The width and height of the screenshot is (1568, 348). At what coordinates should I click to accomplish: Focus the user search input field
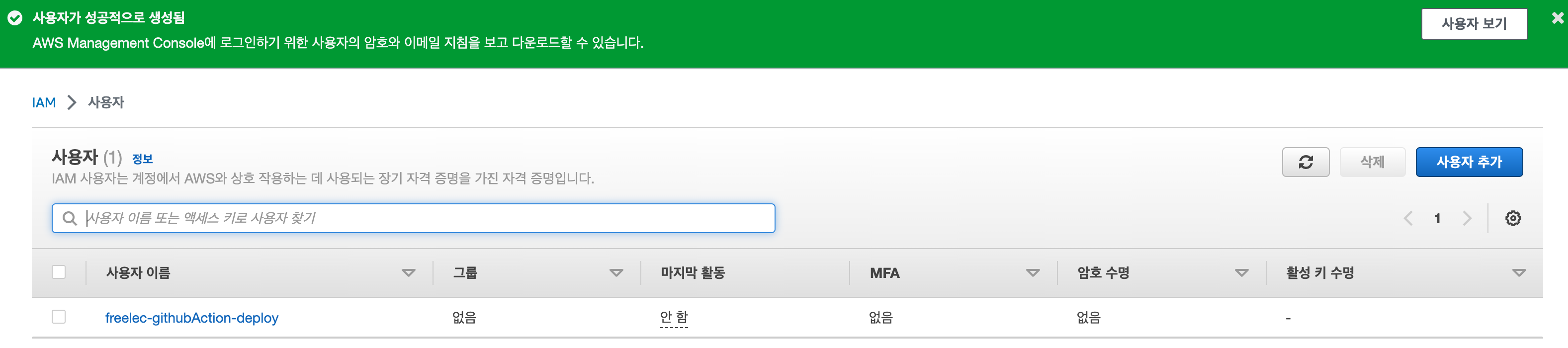tap(413, 218)
